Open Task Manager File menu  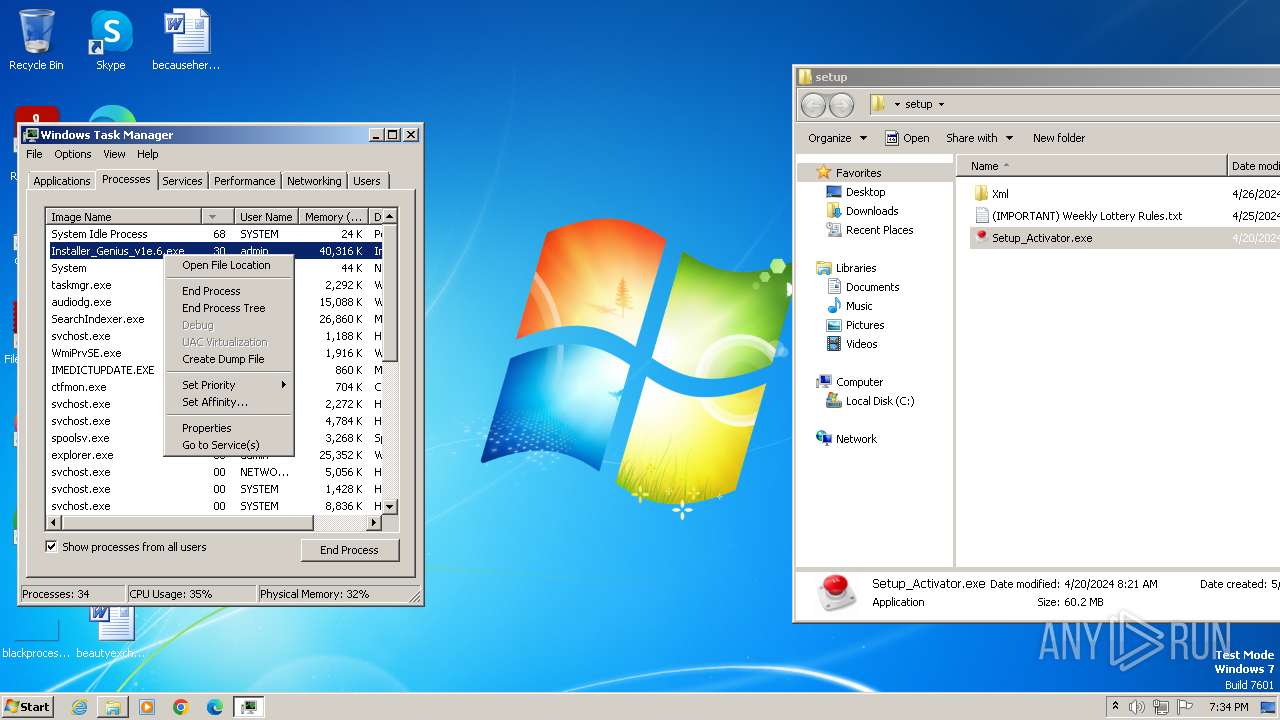[34, 154]
